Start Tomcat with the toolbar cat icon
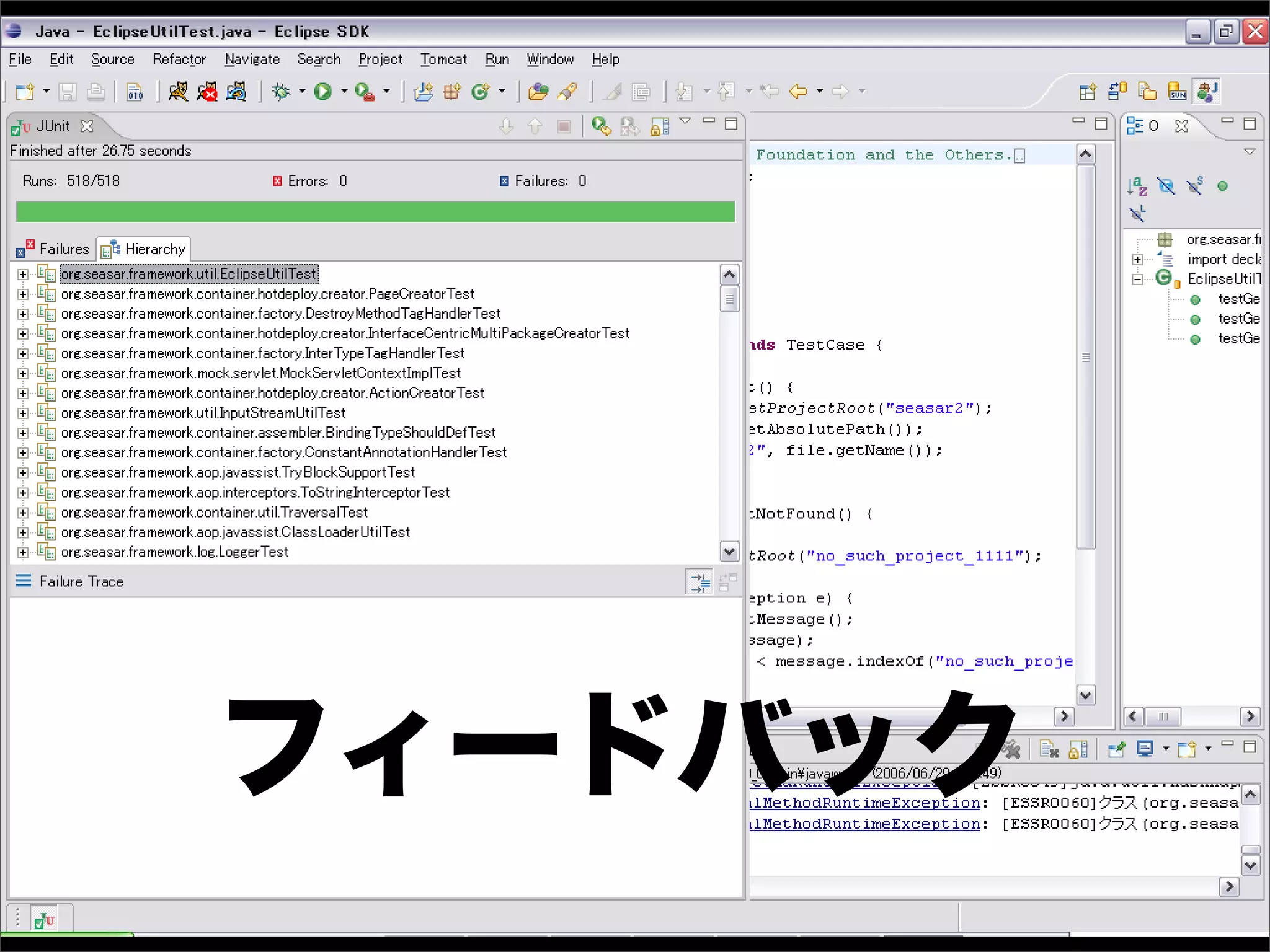The image size is (1270, 952). pos(178,92)
